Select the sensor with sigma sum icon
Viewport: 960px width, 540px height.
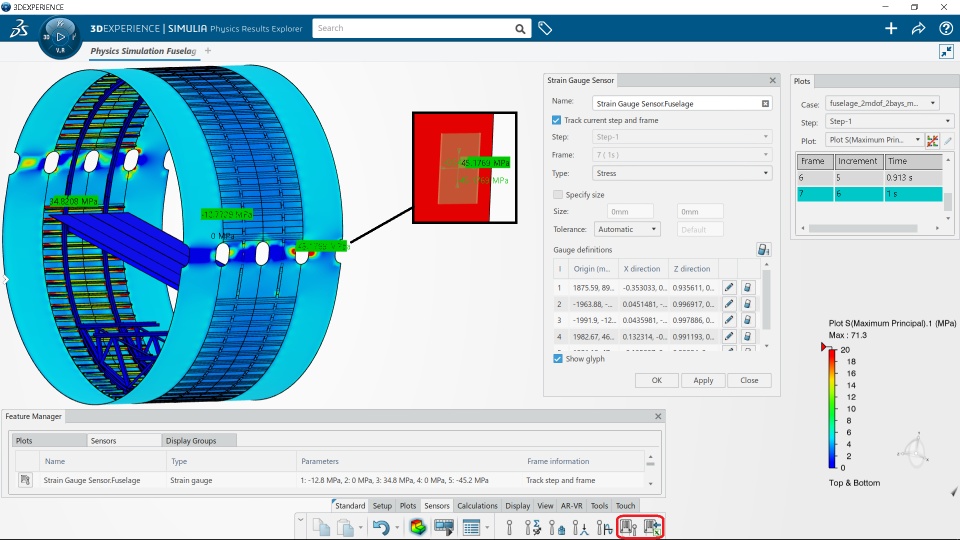pos(533,527)
